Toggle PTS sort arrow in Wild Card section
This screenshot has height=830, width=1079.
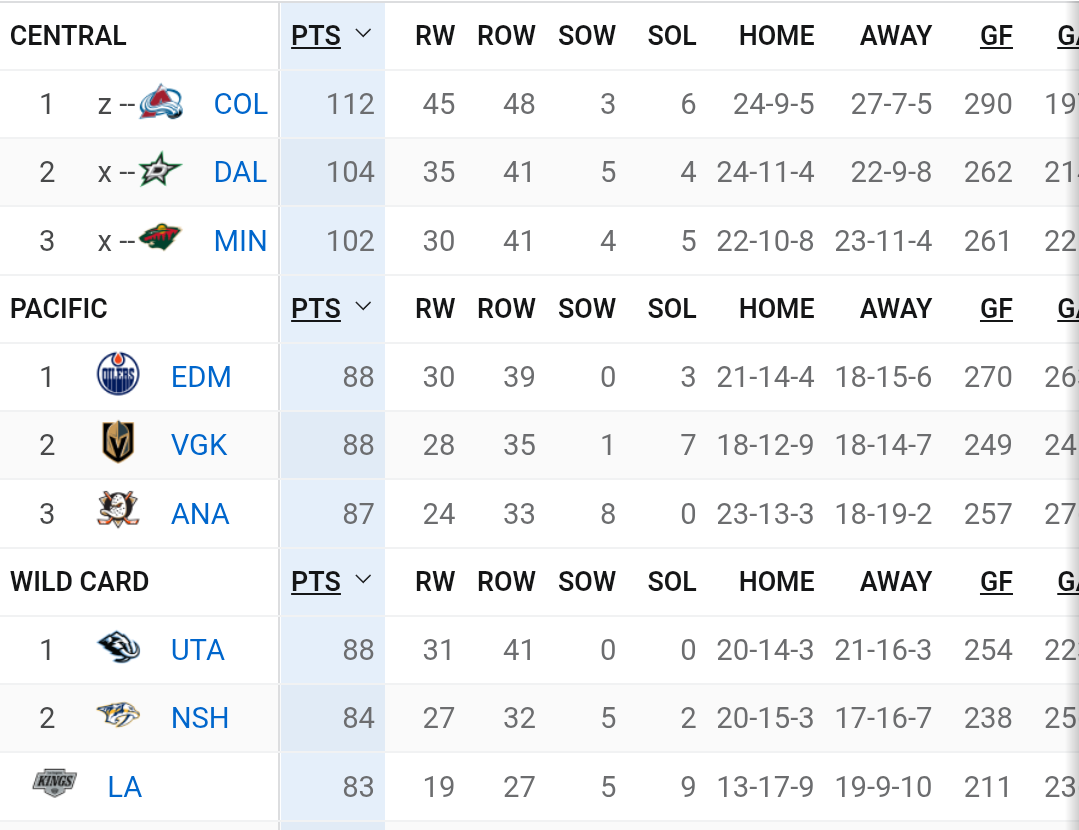pos(364,580)
